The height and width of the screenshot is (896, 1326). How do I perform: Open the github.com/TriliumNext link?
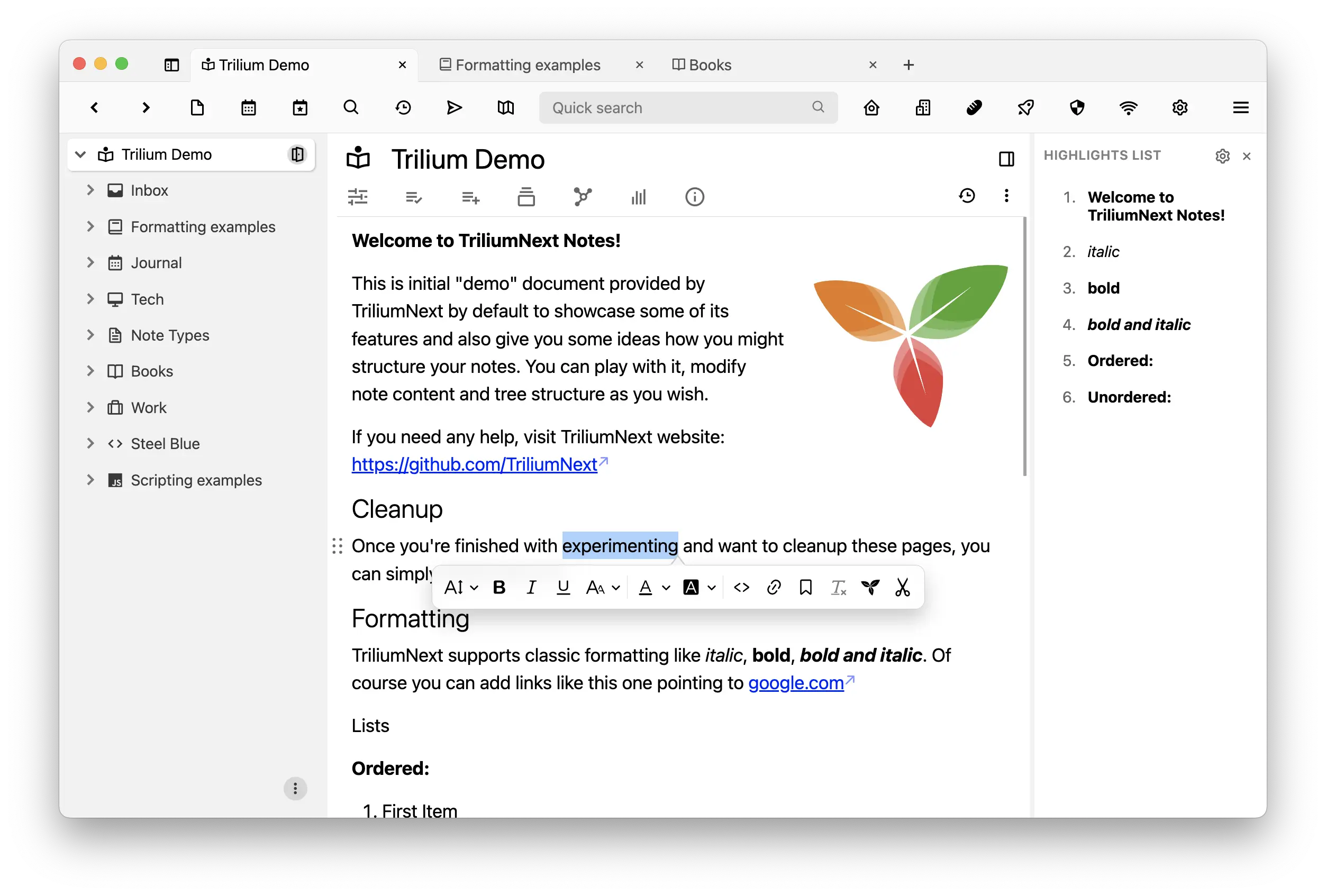point(474,464)
